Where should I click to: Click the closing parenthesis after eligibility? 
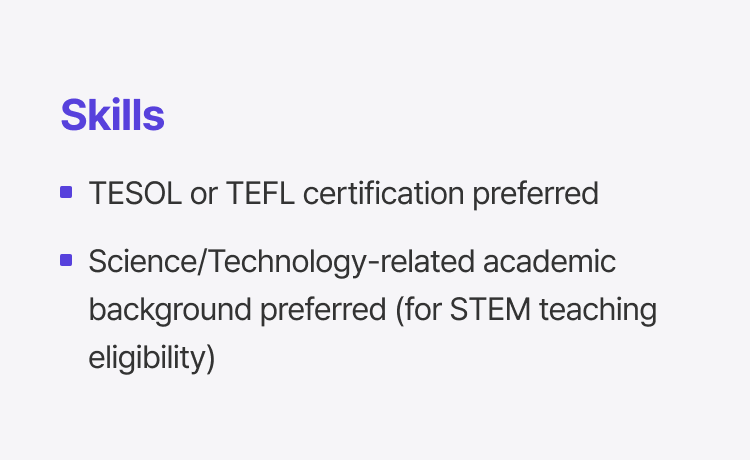[x=210, y=358]
